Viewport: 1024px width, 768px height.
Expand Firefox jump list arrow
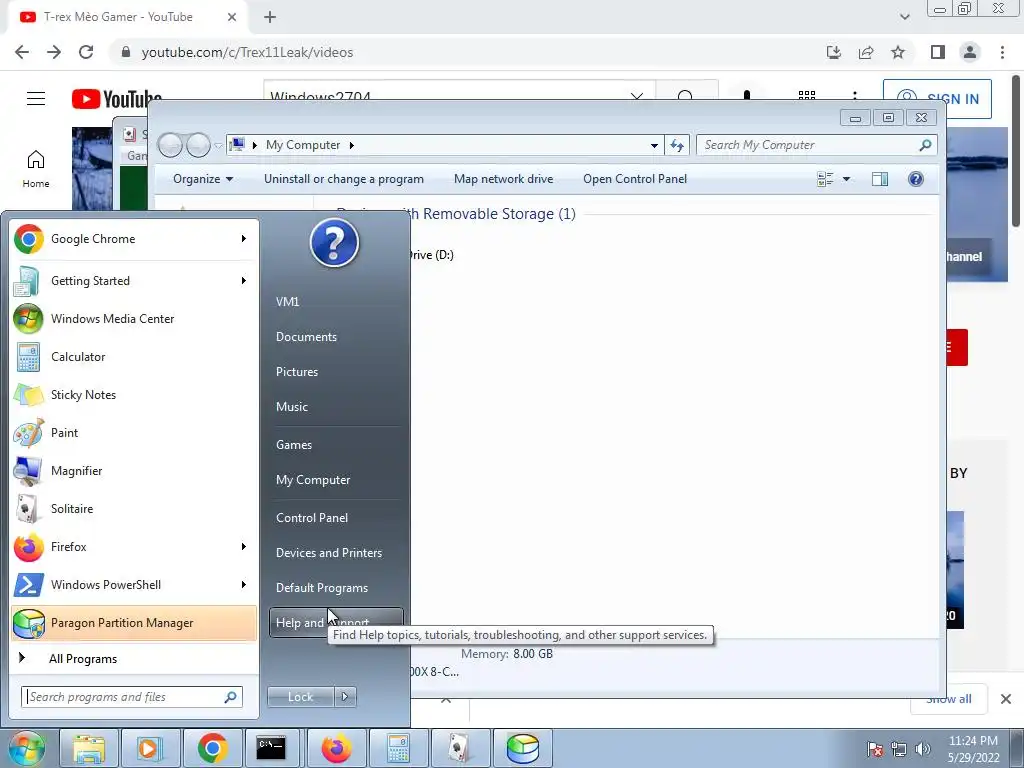click(244, 547)
